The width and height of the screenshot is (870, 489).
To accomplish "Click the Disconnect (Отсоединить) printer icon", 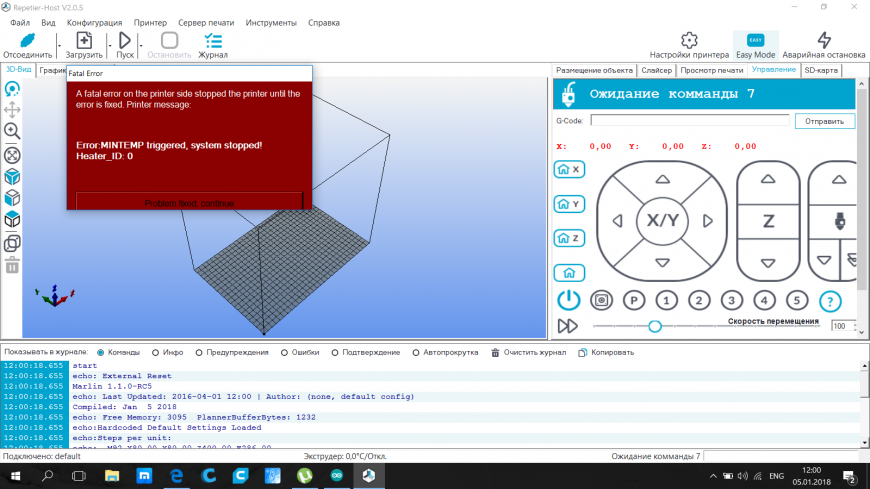I will (27, 40).
